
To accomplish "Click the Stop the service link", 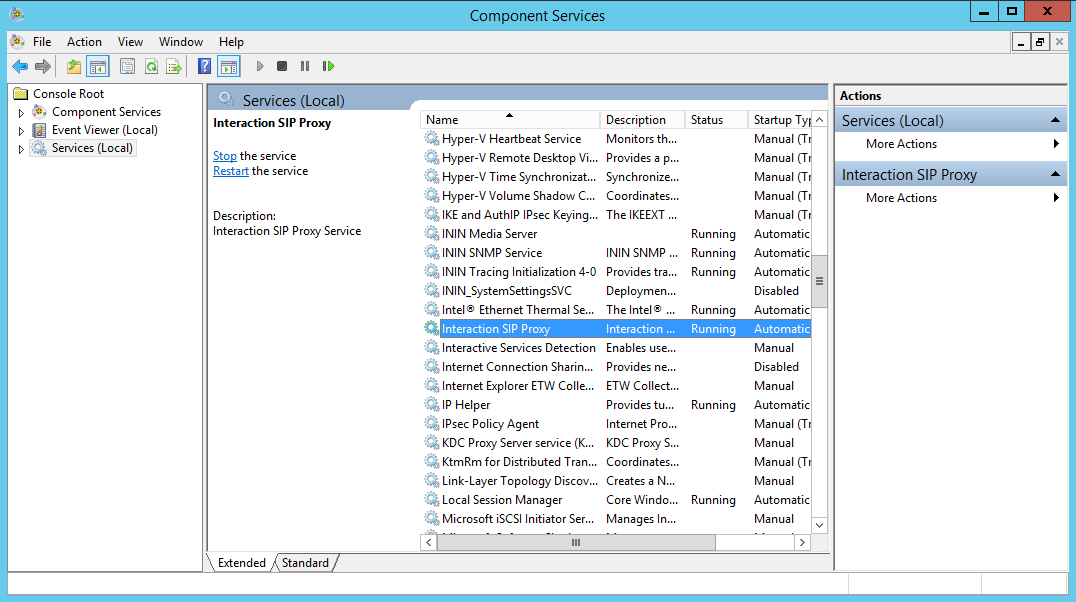I will point(225,156).
